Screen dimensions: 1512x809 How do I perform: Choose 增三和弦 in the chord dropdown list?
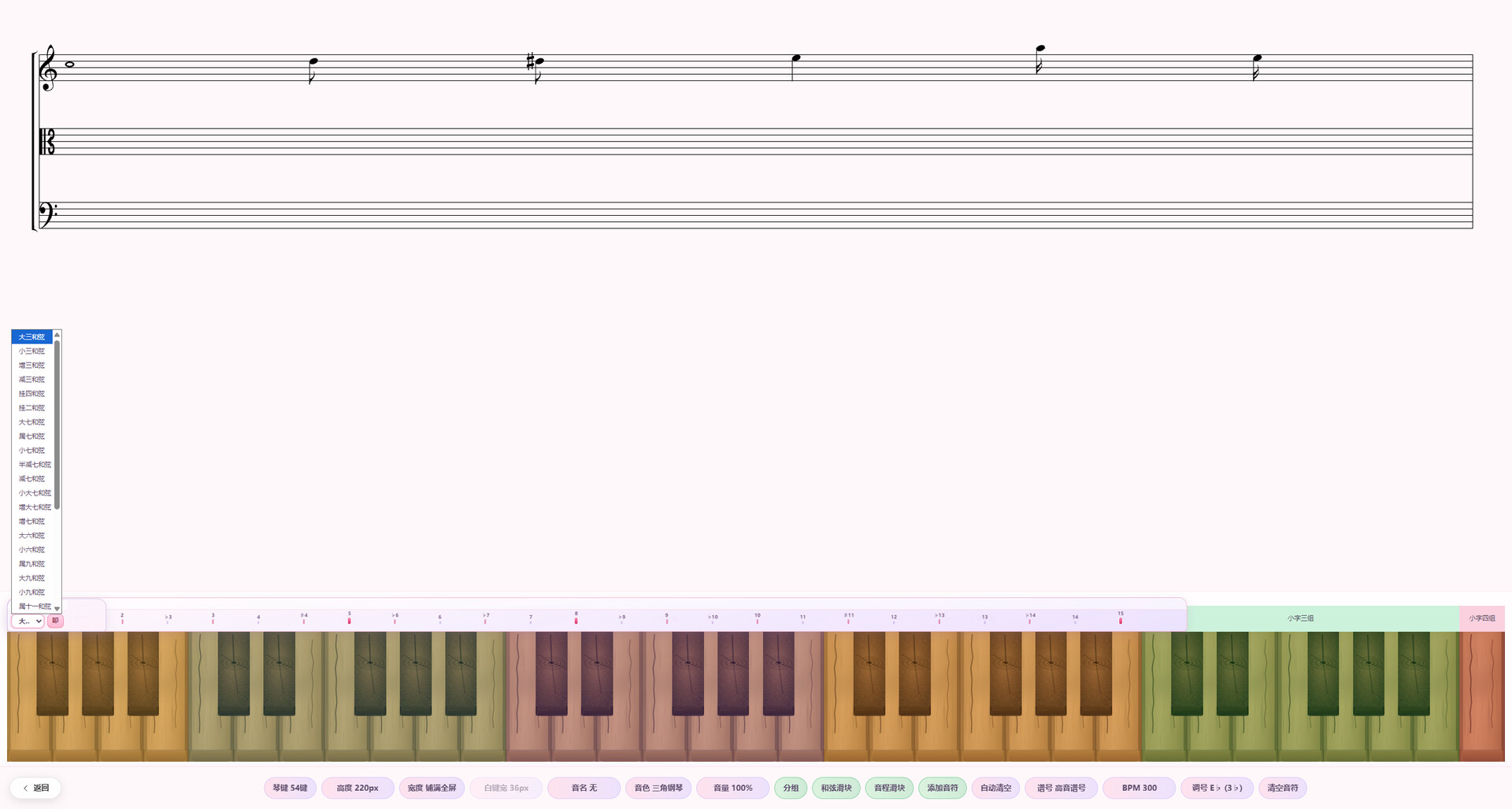[x=31, y=366]
